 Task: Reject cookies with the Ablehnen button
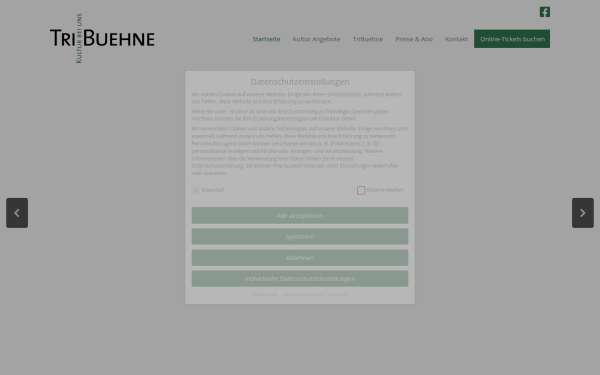(x=300, y=258)
